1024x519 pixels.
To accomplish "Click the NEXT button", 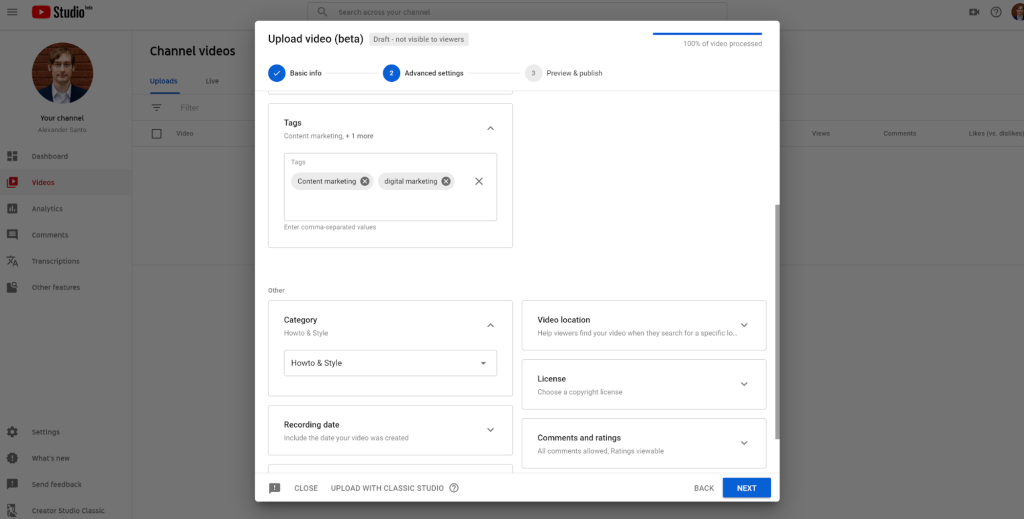I will tap(746, 488).
